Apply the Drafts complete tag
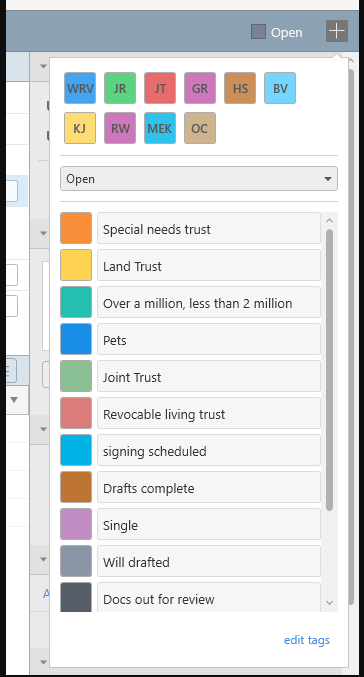The image size is (364, 677). click(x=209, y=488)
